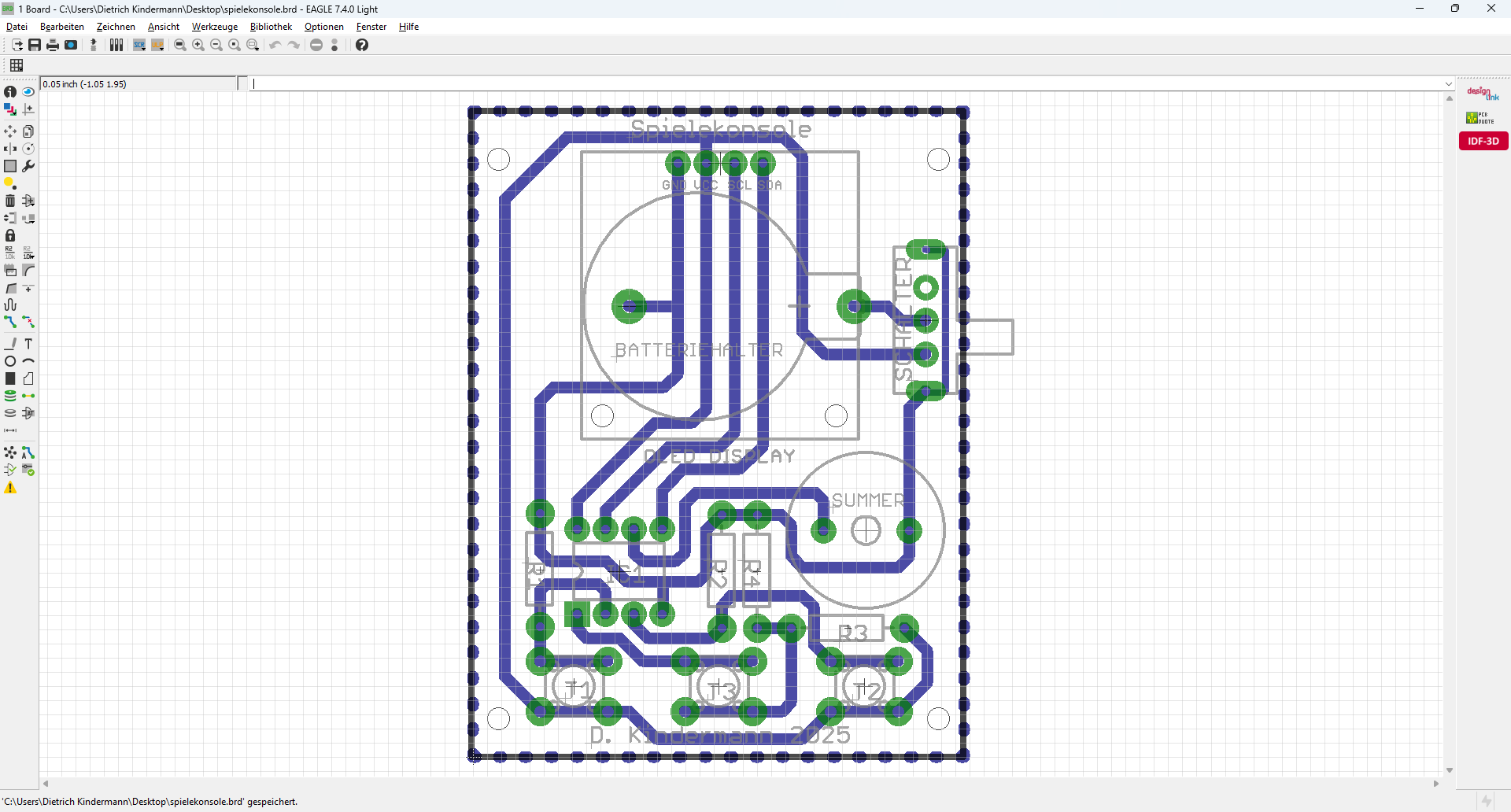
Task: Select the Copy tool
Action: [x=28, y=131]
